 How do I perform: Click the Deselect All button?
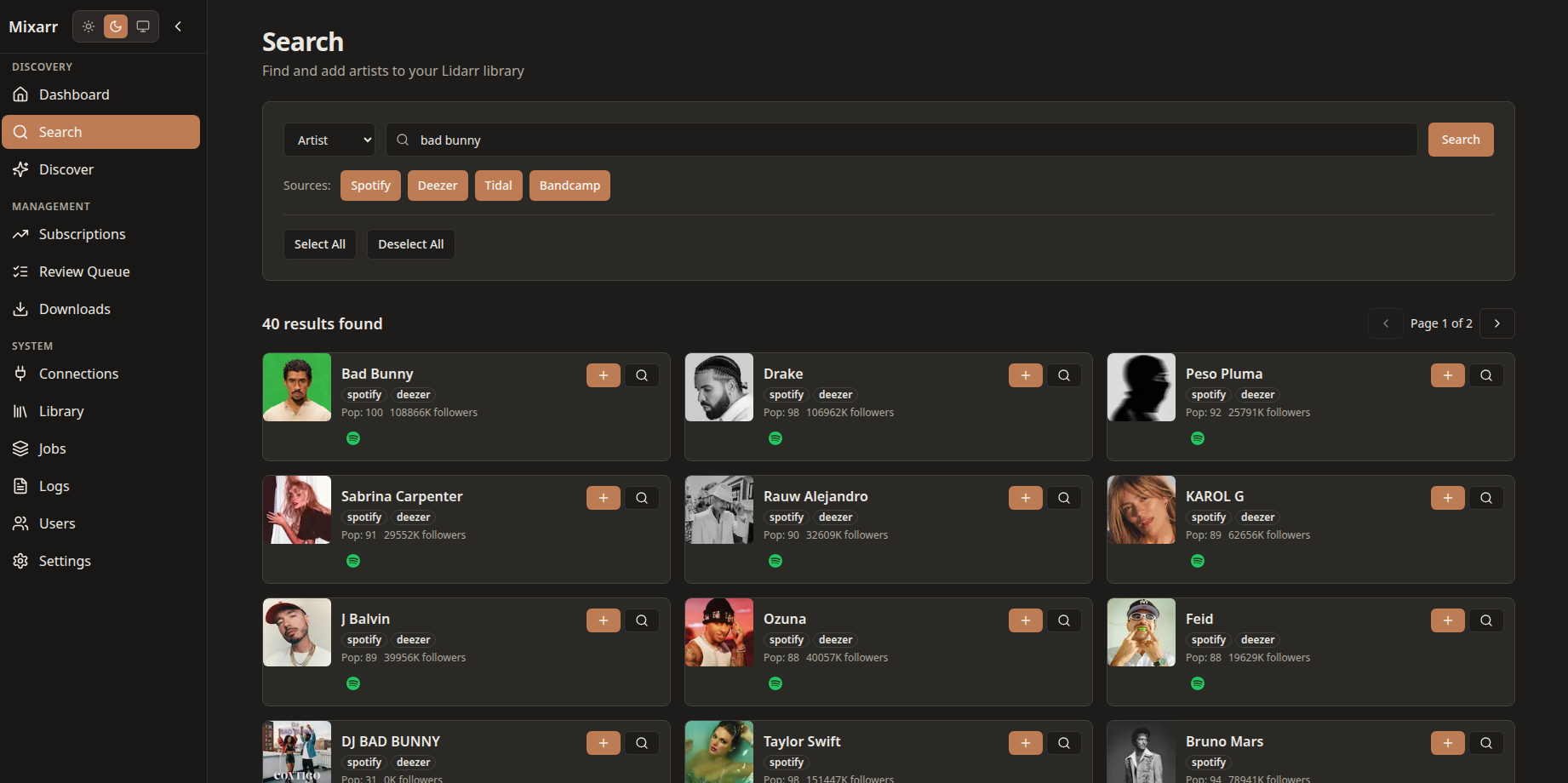coord(410,244)
